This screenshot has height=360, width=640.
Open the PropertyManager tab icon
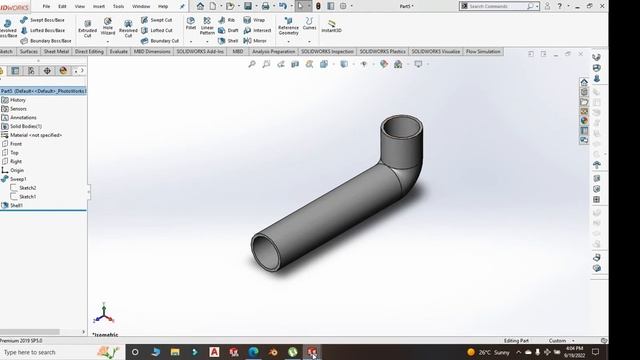click(15, 71)
